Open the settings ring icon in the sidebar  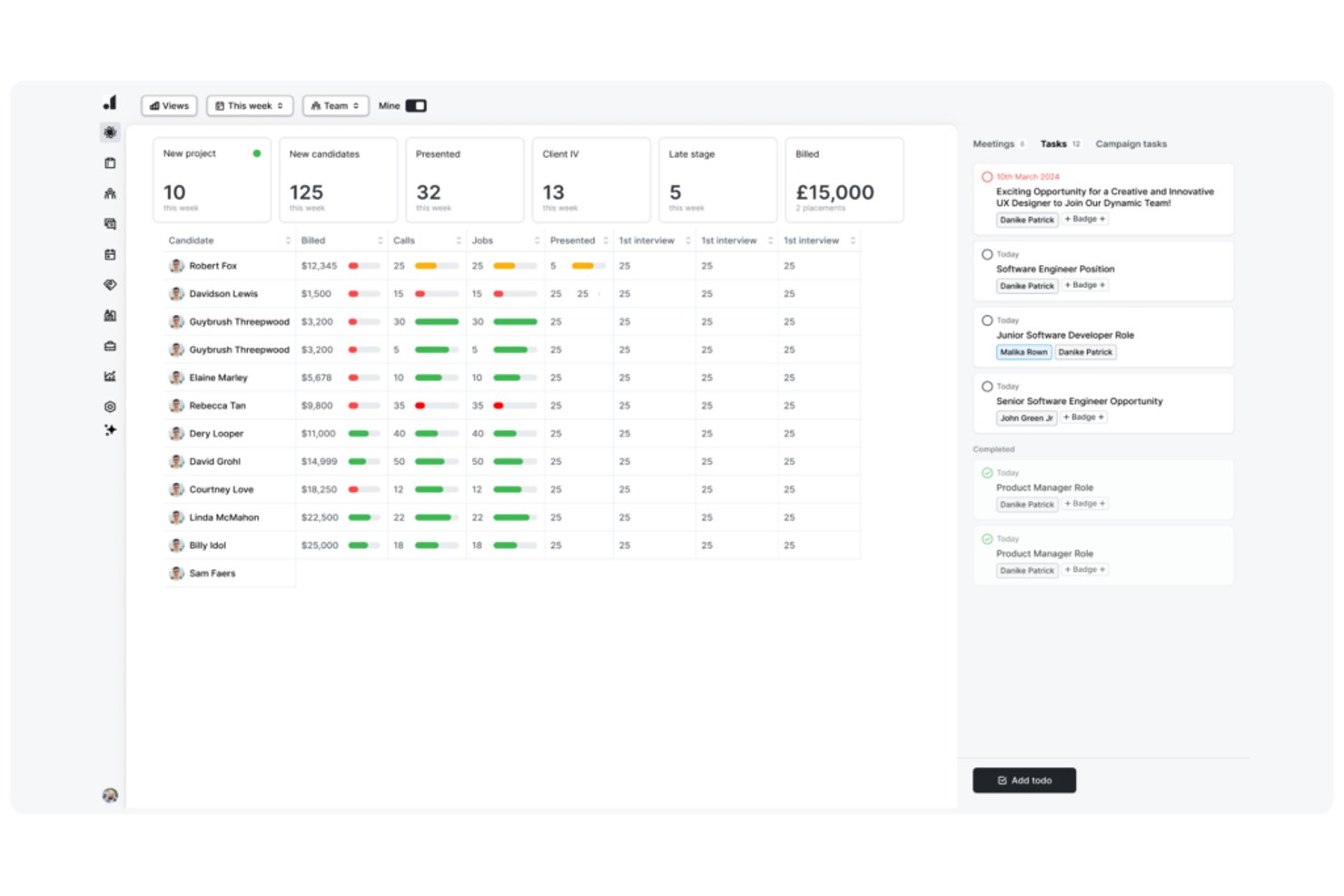(110, 407)
